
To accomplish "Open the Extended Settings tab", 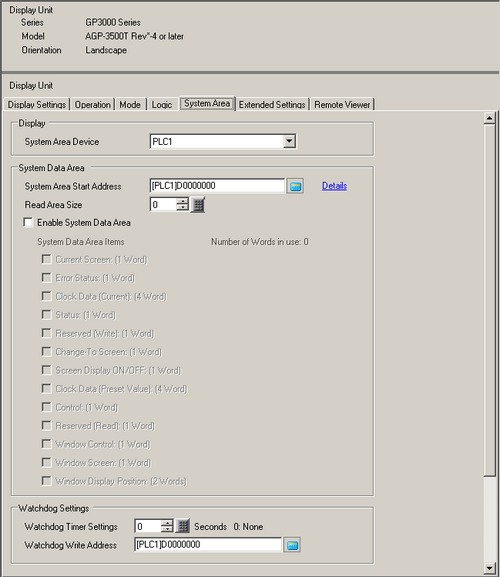I will point(272,105).
